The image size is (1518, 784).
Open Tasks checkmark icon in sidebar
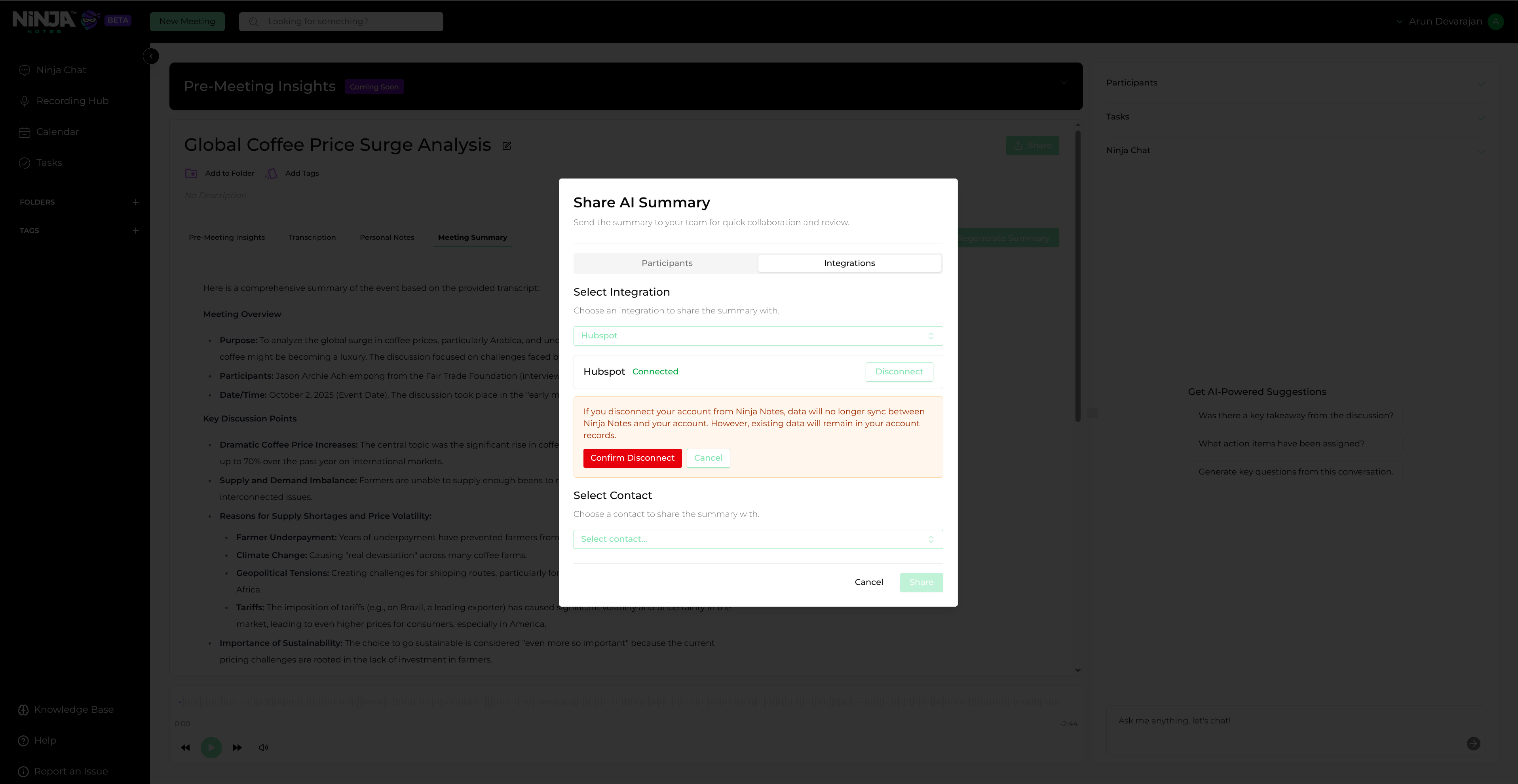(24, 163)
